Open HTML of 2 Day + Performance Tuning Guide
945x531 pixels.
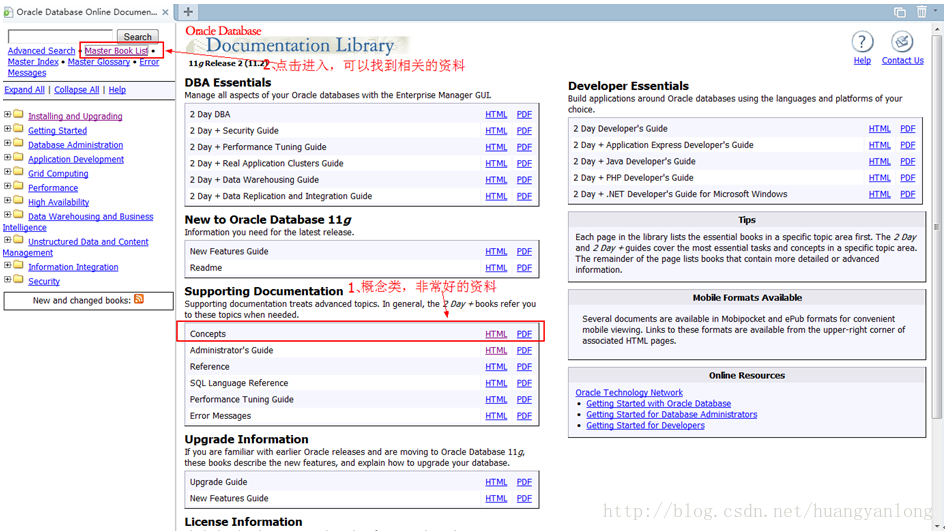click(x=496, y=147)
